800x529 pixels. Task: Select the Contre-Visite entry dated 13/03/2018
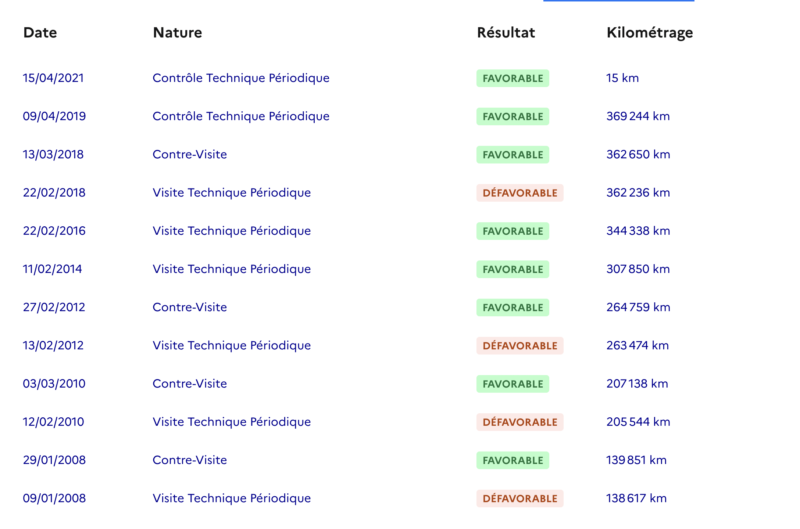click(189, 155)
